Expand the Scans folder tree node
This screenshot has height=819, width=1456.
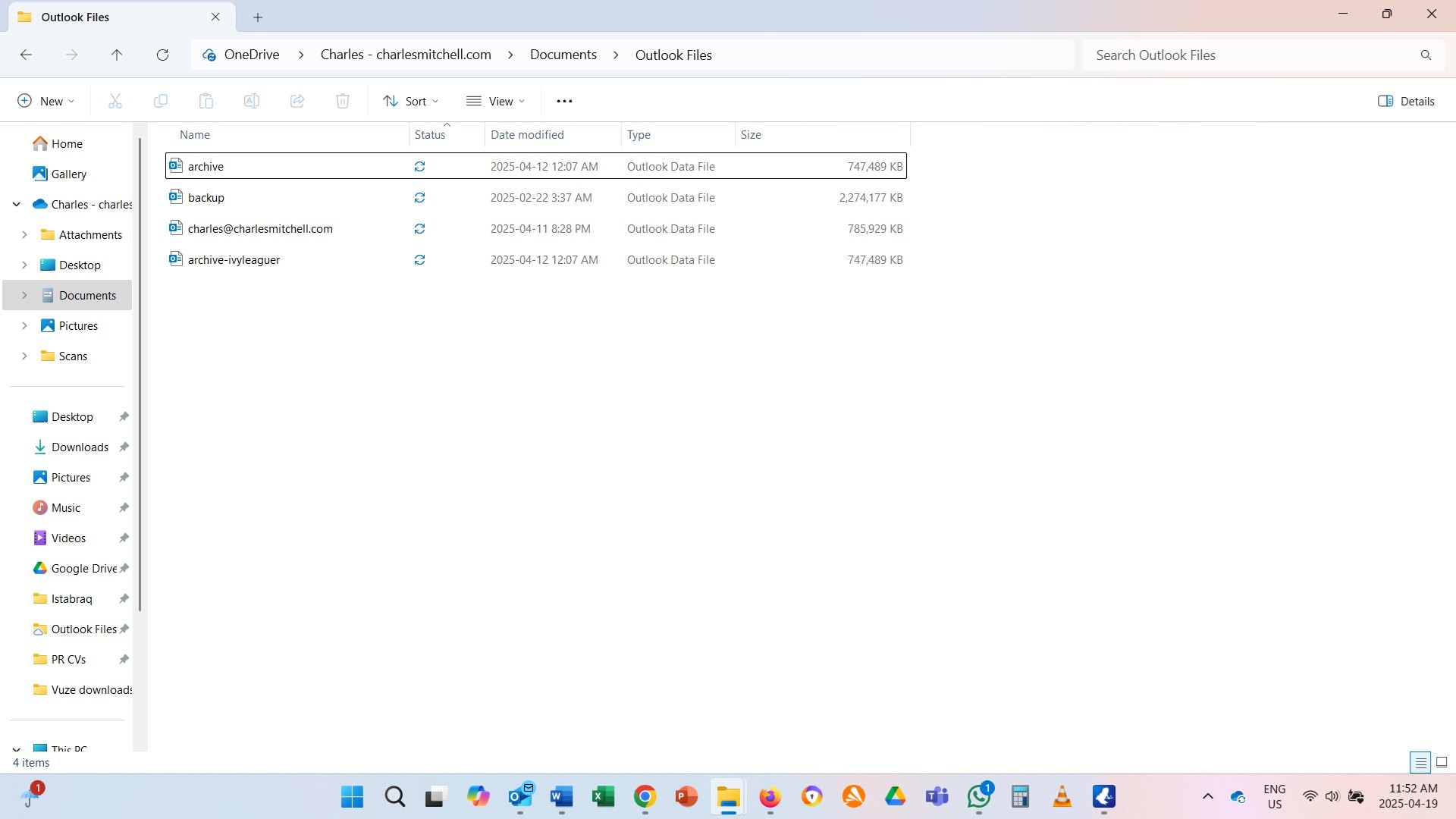click(x=24, y=356)
